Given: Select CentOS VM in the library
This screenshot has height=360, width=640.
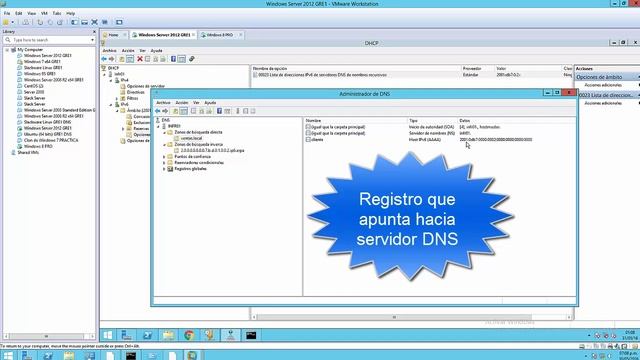Looking at the screenshot, I should [x=33, y=86].
